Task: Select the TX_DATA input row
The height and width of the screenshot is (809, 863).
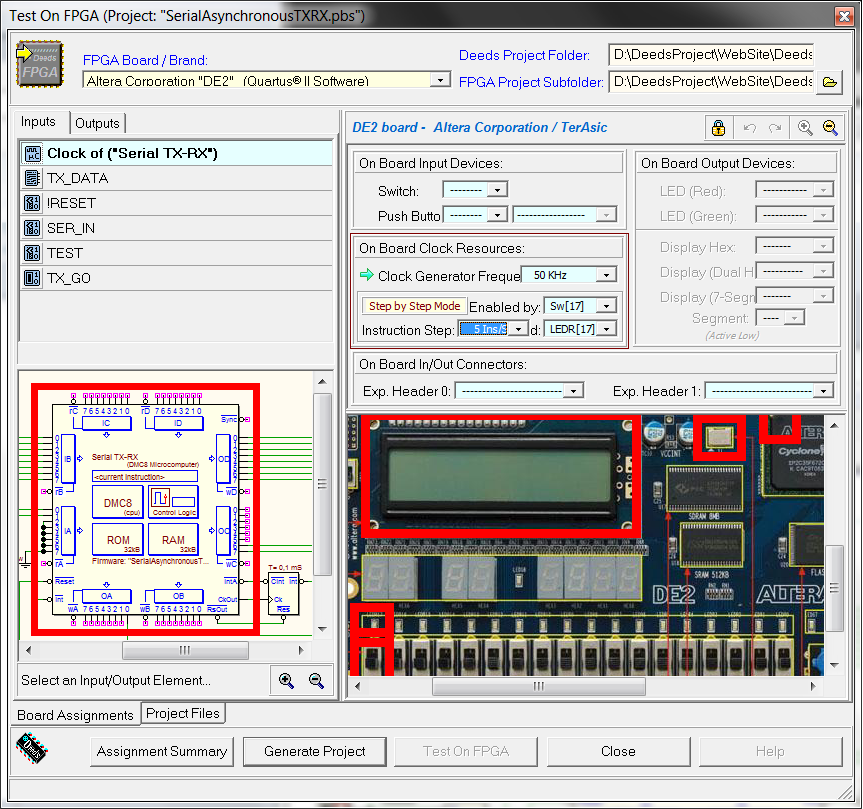Action: [x=176, y=178]
